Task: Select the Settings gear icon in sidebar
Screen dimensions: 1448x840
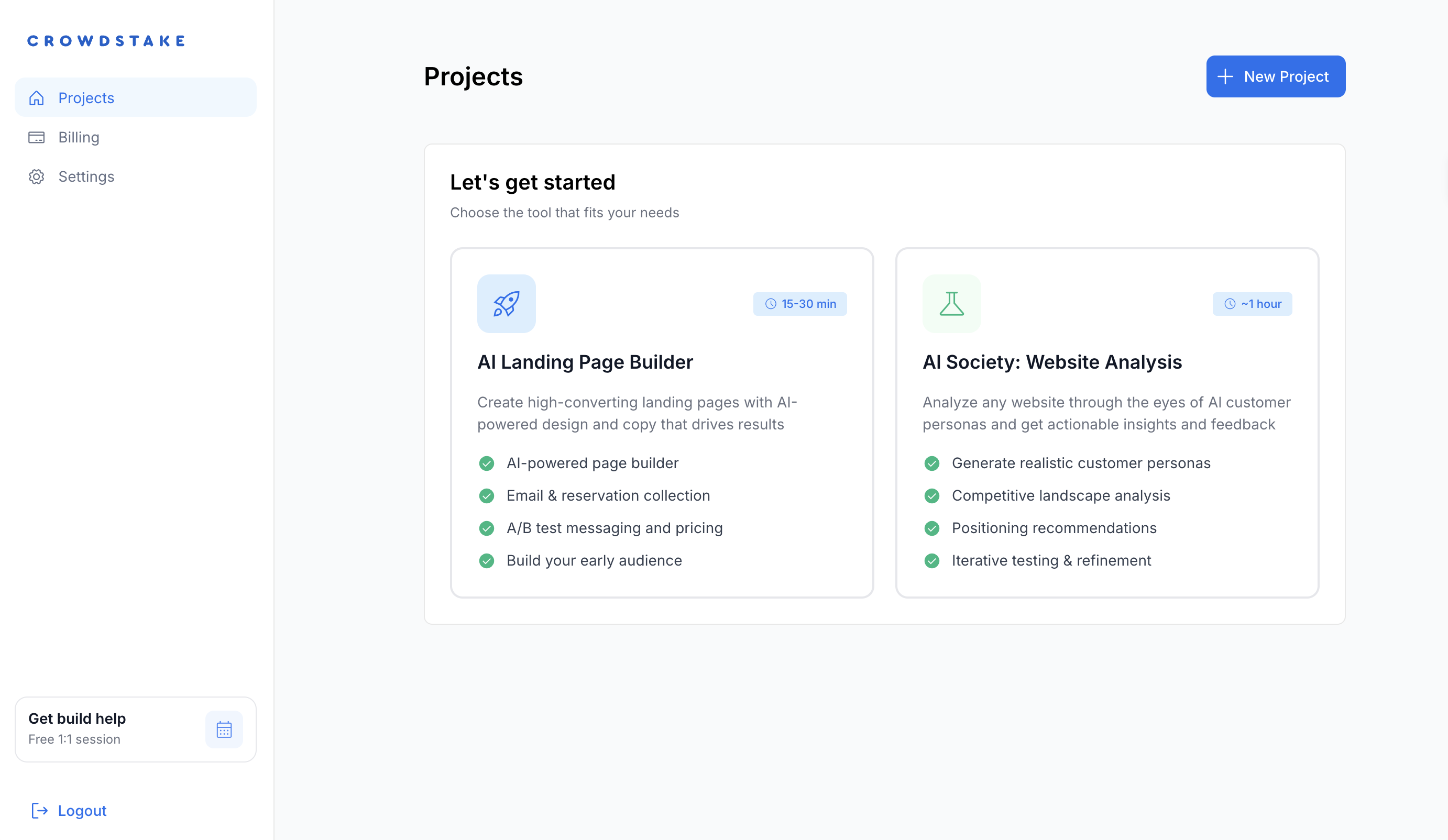Action: click(x=36, y=176)
